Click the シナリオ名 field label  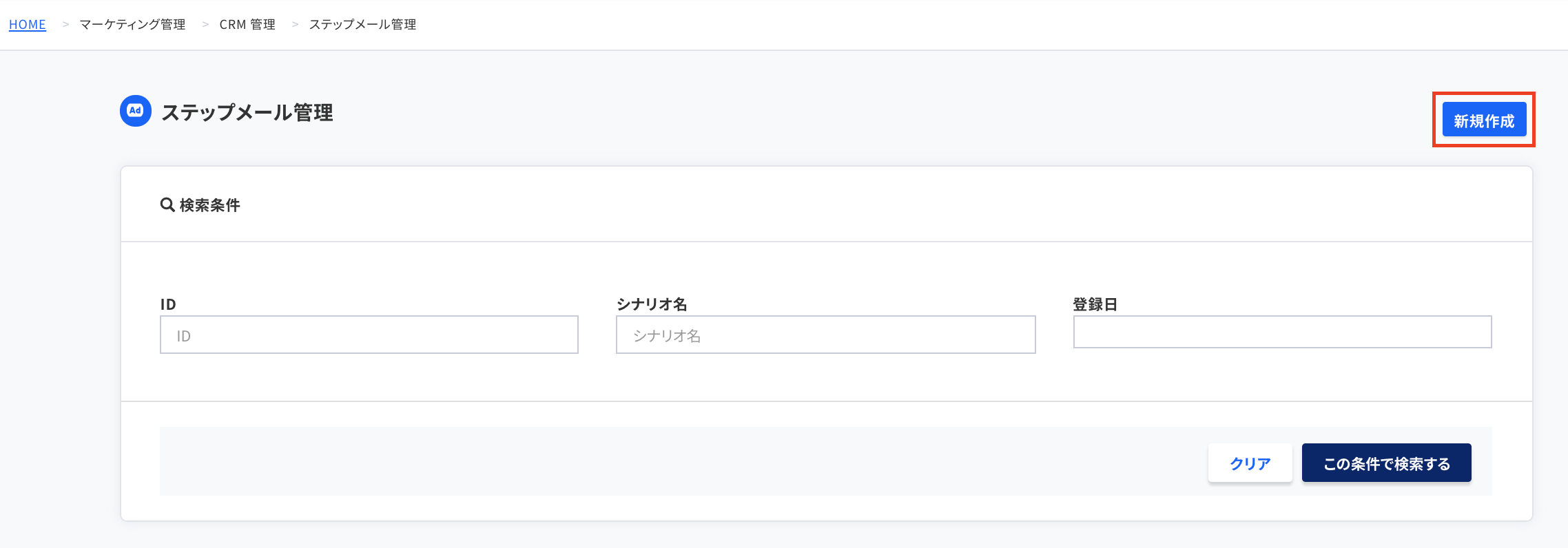(652, 304)
